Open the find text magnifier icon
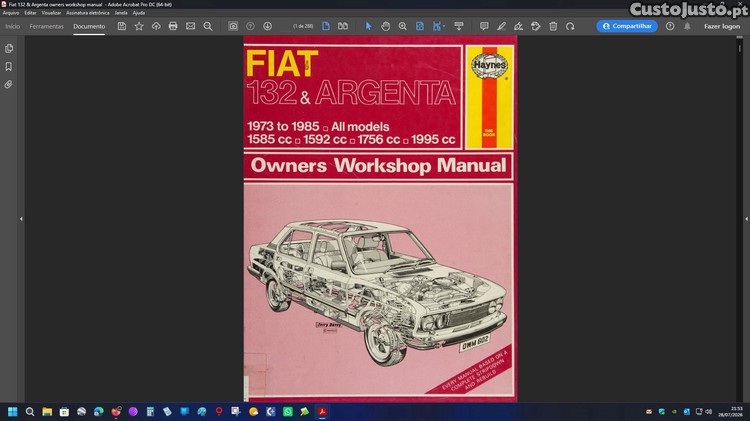 (x=208, y=26)
